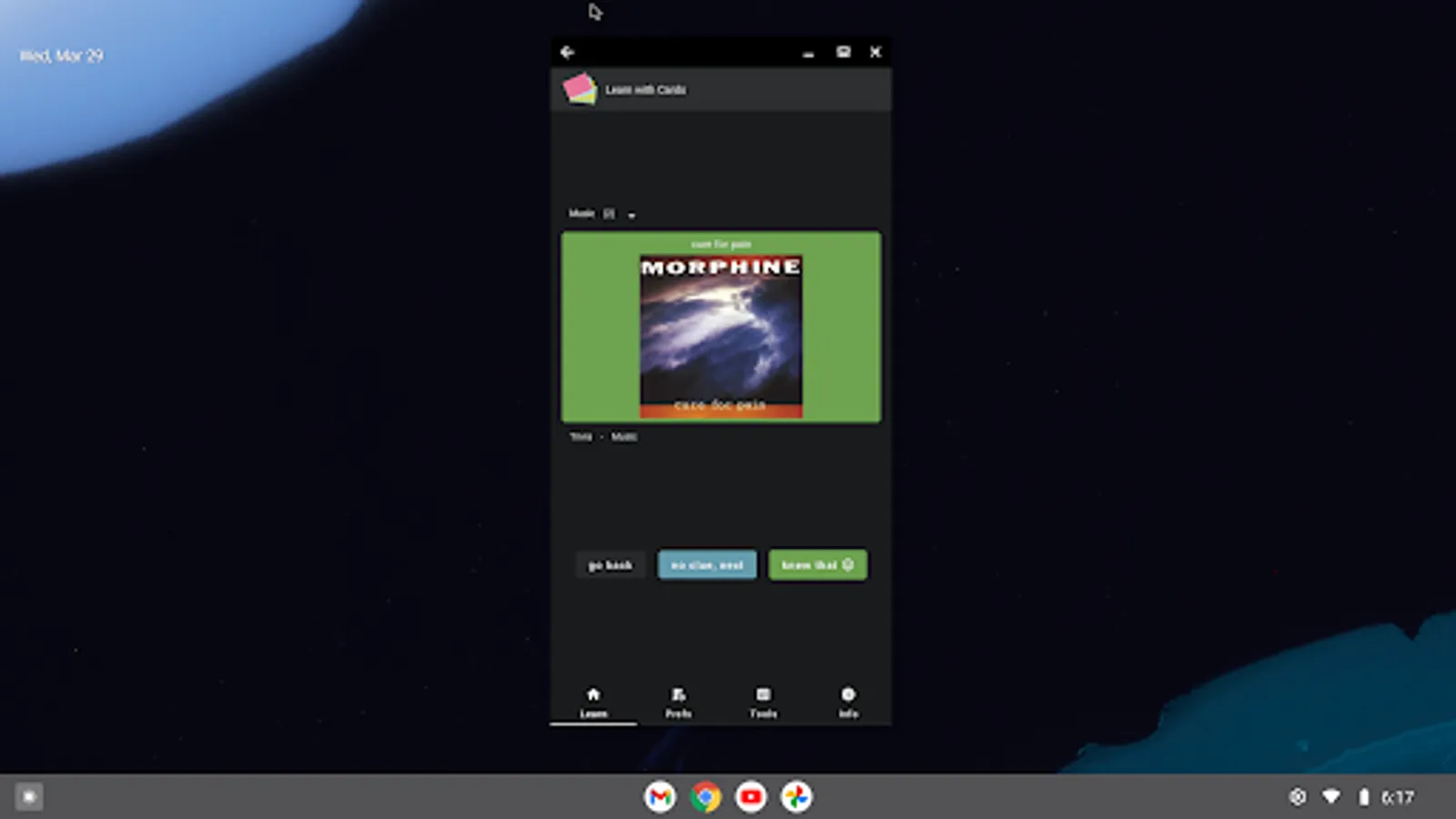
Task: Mark the card with "know that"
Action: [x=817, y=565]
